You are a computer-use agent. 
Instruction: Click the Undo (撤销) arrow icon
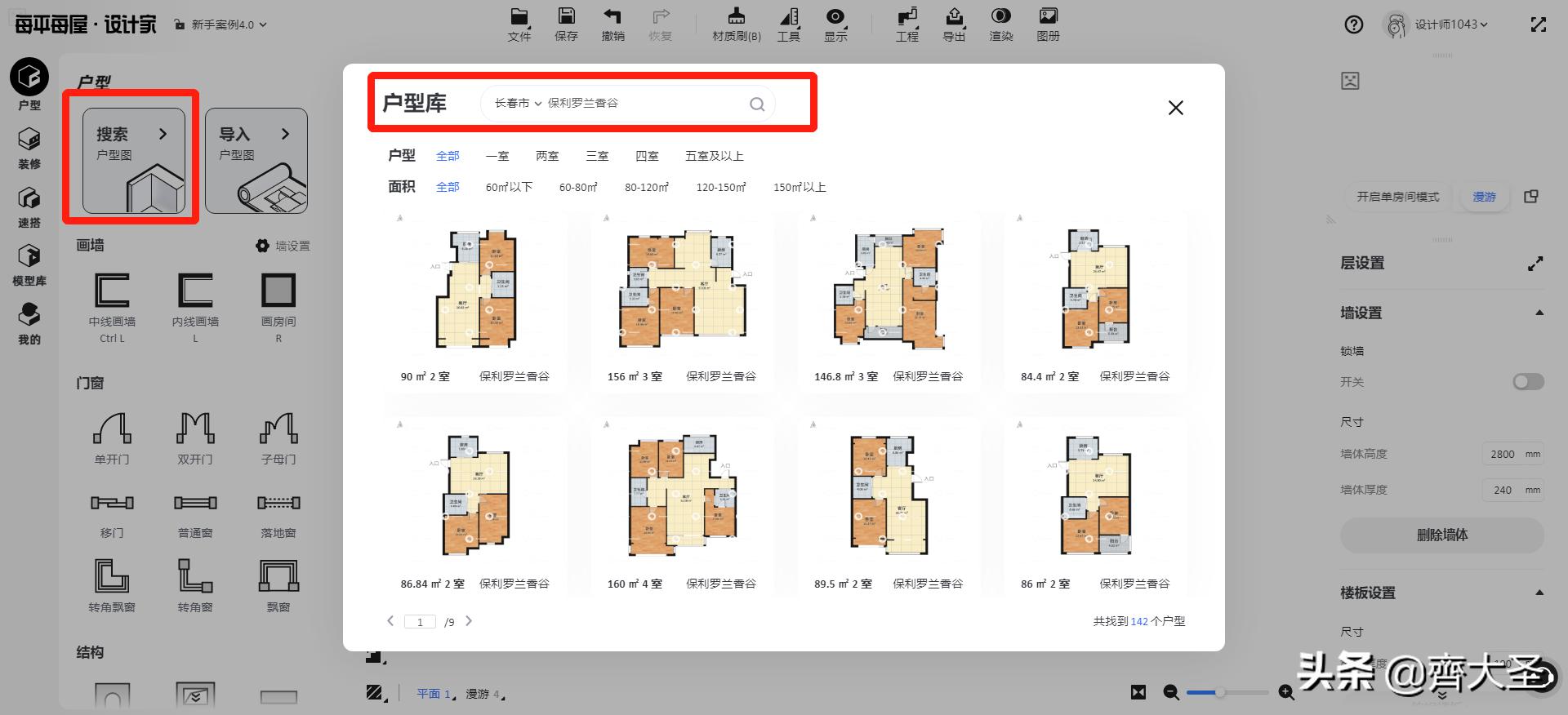click(612, 17)
